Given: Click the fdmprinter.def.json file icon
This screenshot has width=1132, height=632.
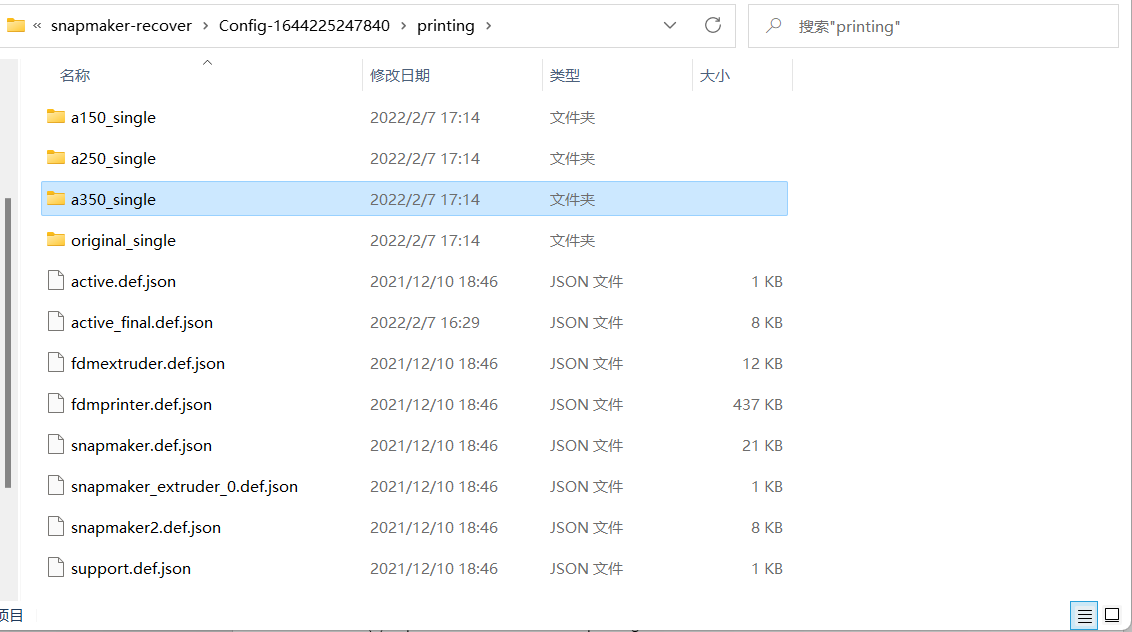Looking at the screenshot, I should pyautogui.click(x=56, y=404).
